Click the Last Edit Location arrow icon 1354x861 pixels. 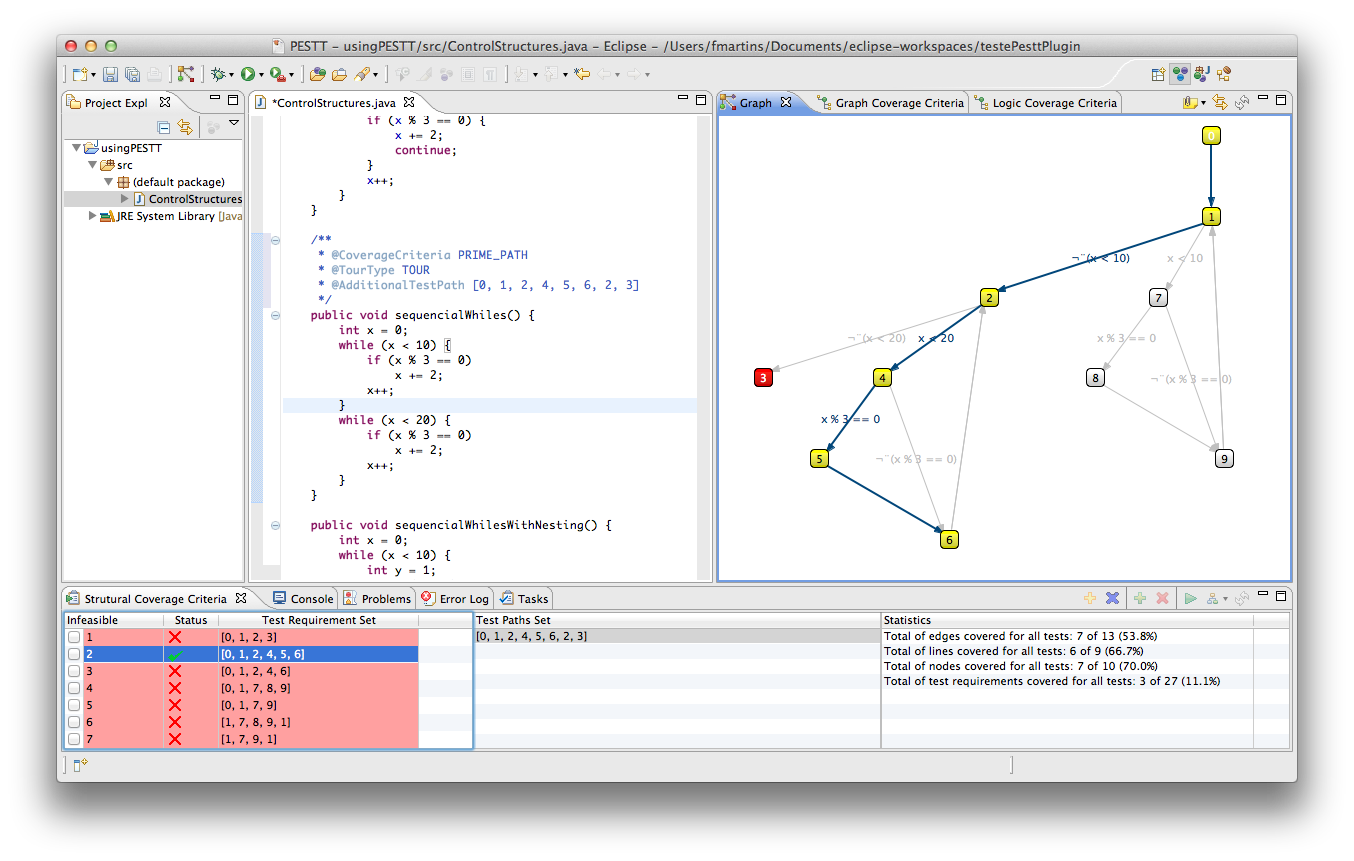click(x=581, y=74)
